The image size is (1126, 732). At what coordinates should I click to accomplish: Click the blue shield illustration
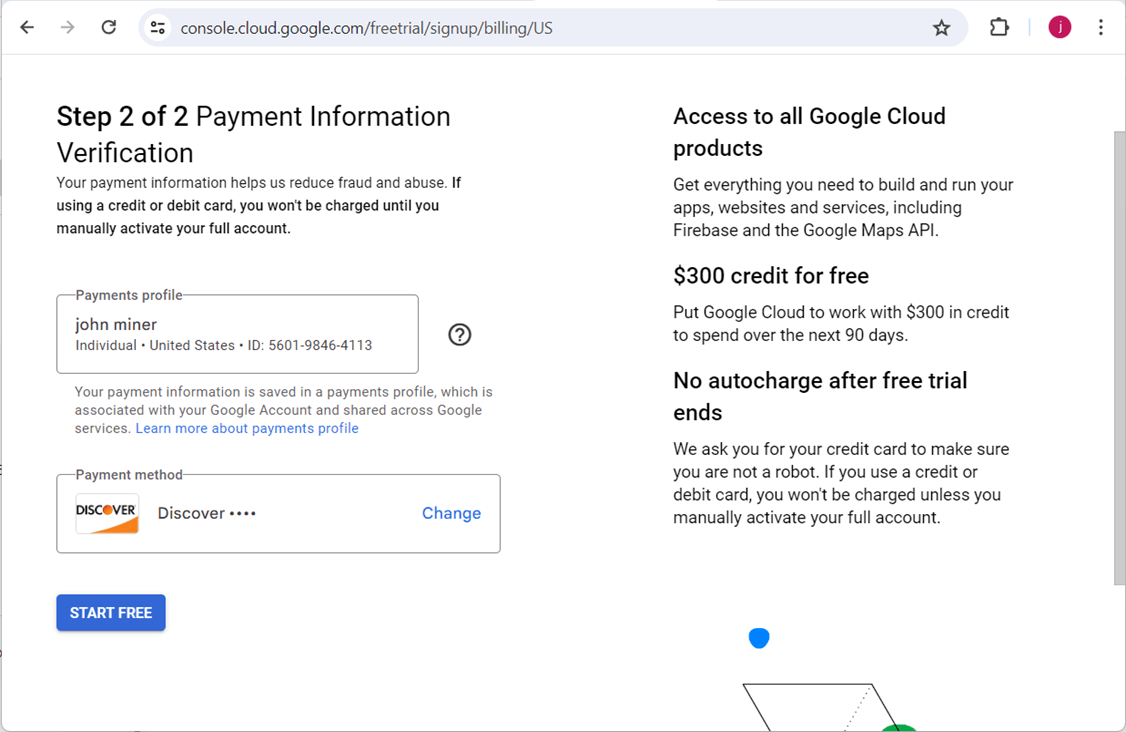(x=759, y=638)
